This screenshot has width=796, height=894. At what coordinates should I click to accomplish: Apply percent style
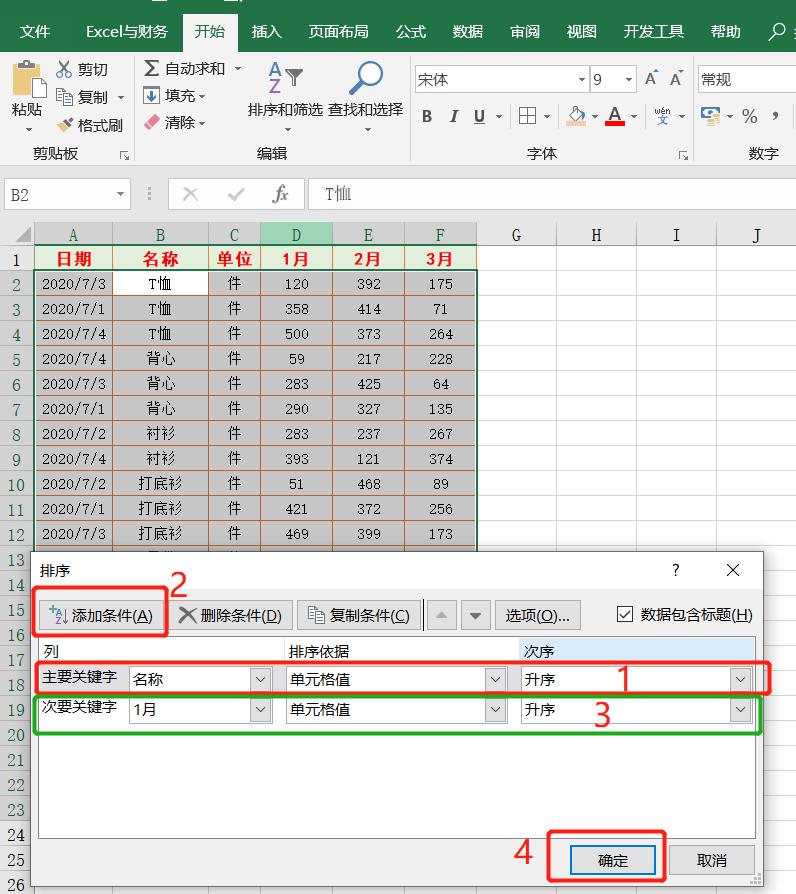coord(750,116)
